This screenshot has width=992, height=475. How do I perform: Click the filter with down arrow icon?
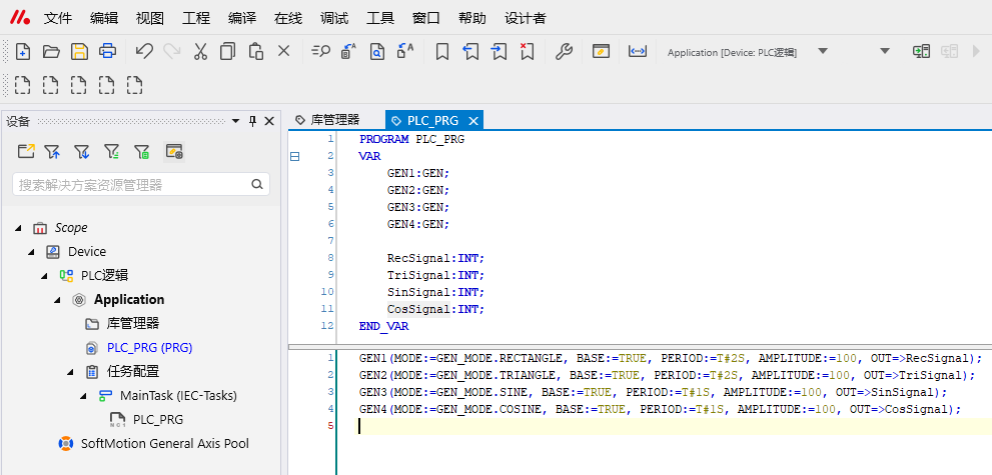[82, 151]
